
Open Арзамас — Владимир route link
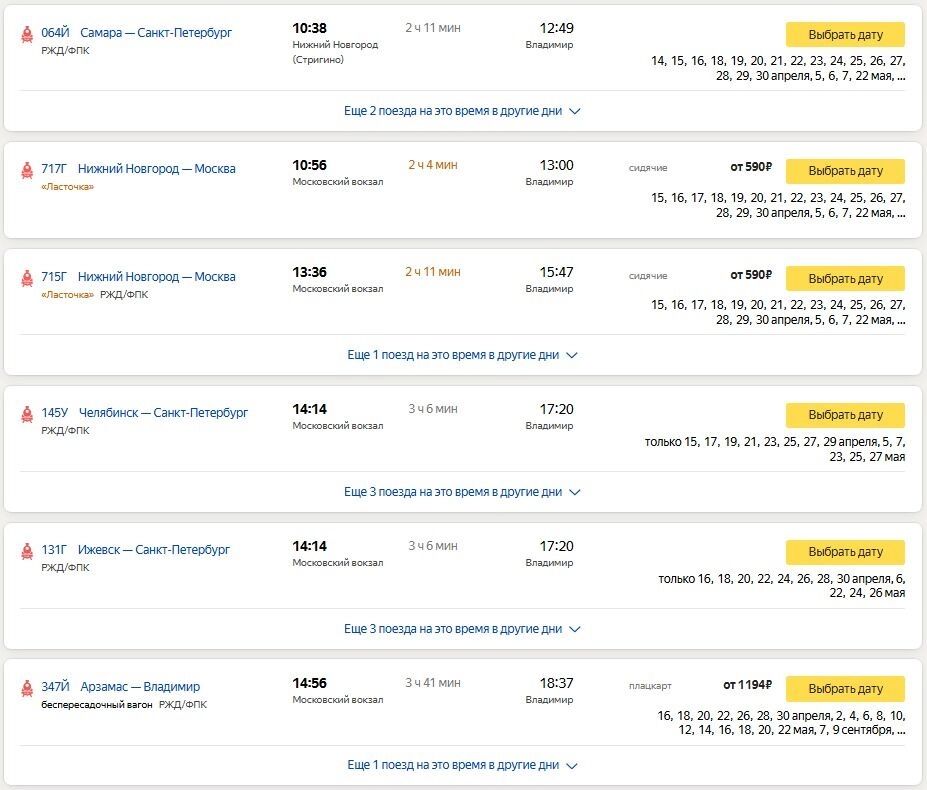tap(140, 687)
